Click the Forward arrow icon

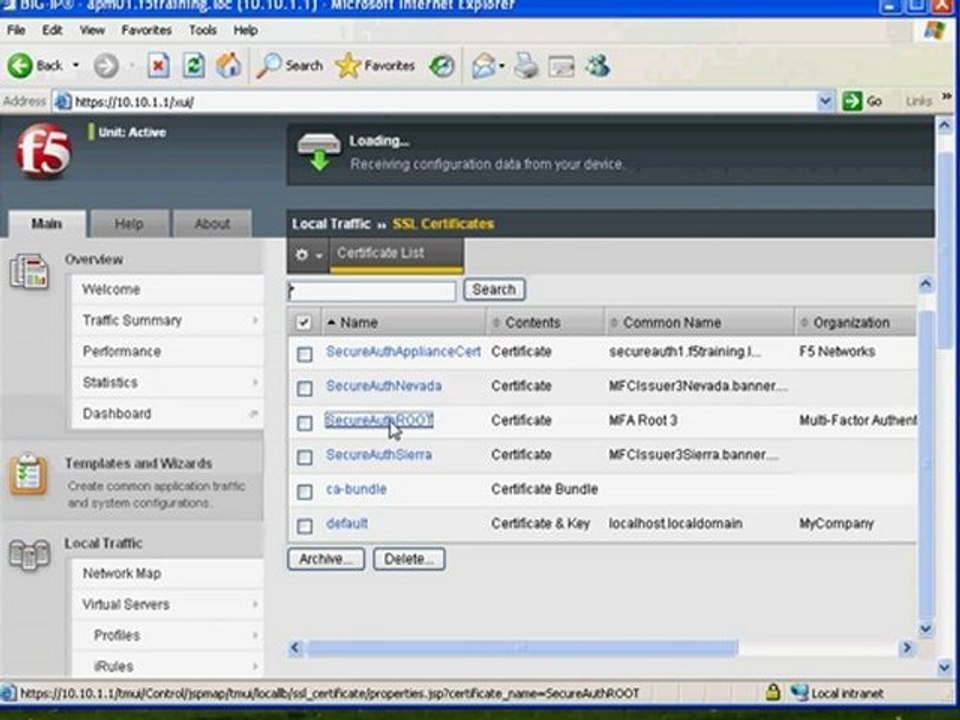(105, 66)
